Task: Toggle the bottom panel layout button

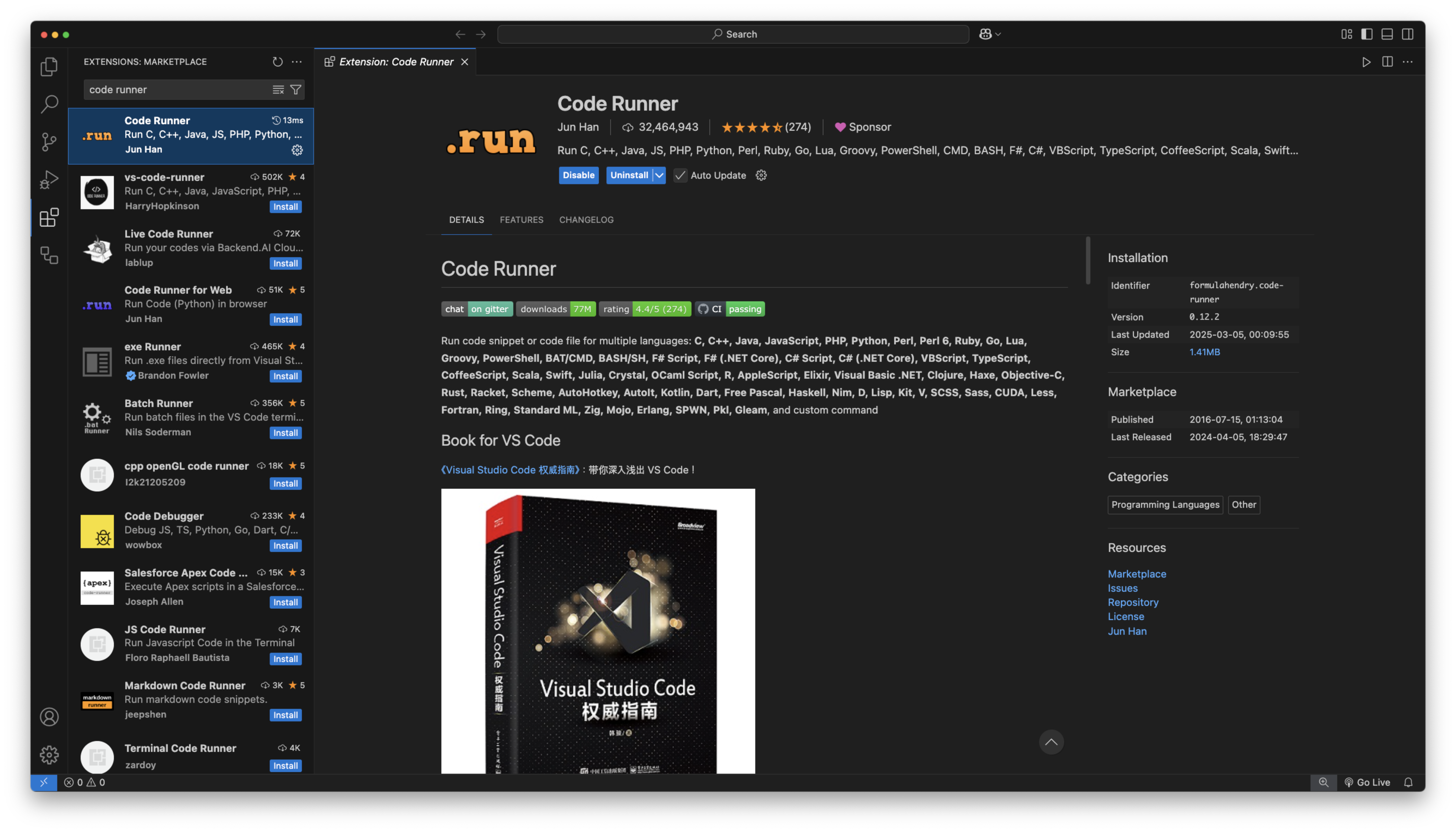Action: (x=1387, y=34)
